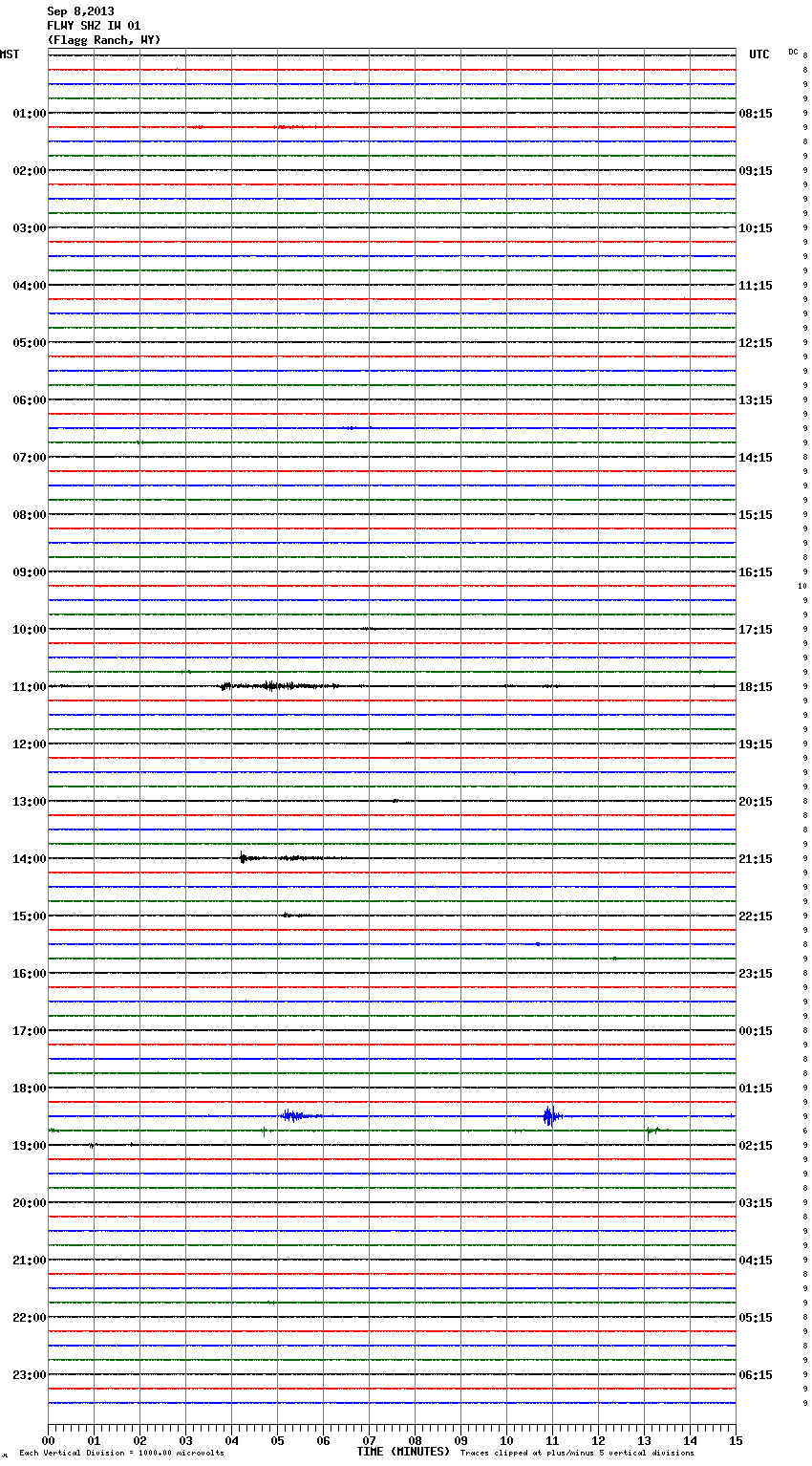Click the small red event after 01:00
The height and width of the screenshot is (1466, 812).
coord(285,126)
